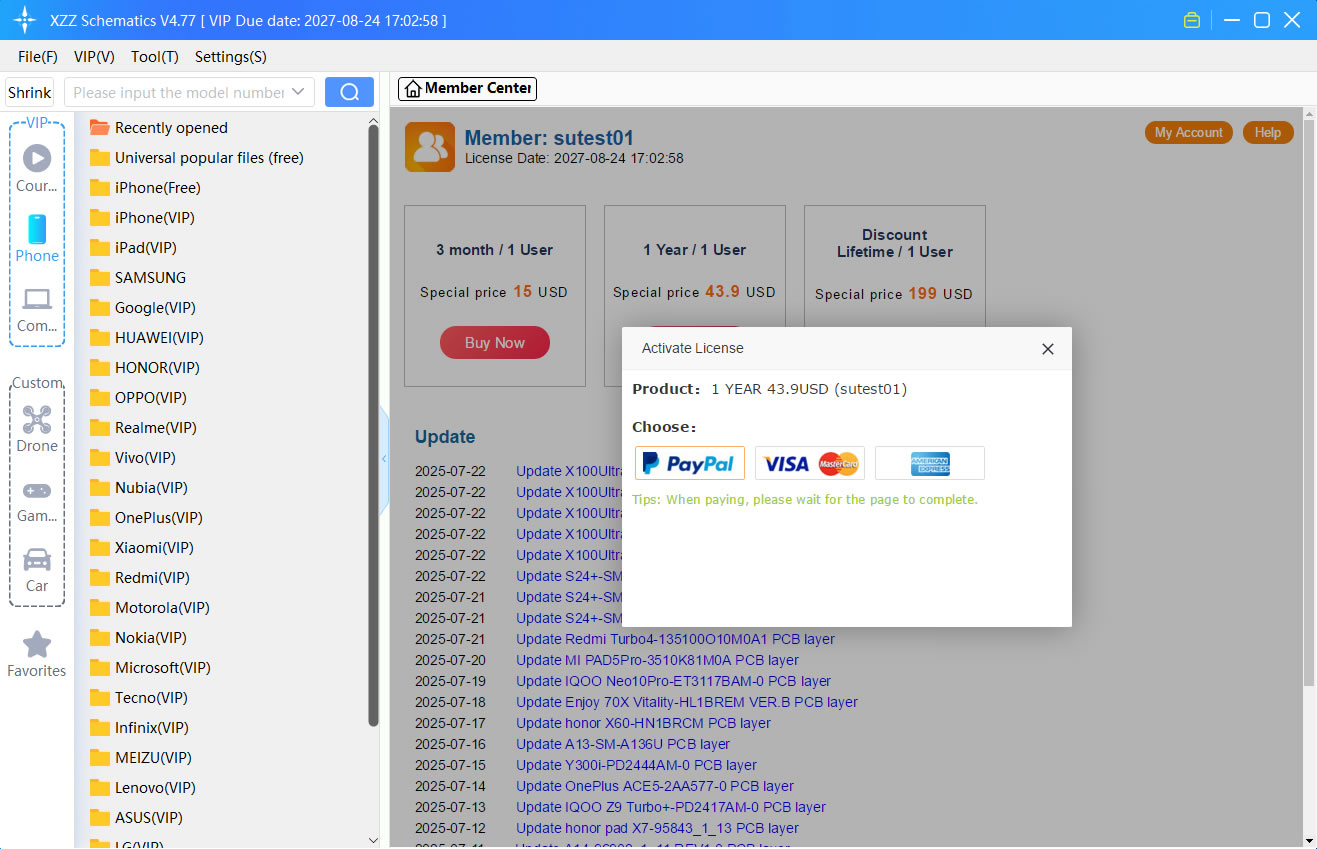The width and height of the screenshot is (1317, 849).
Task: Open the ASUS(VIP) folder
Action: point(136,818)
